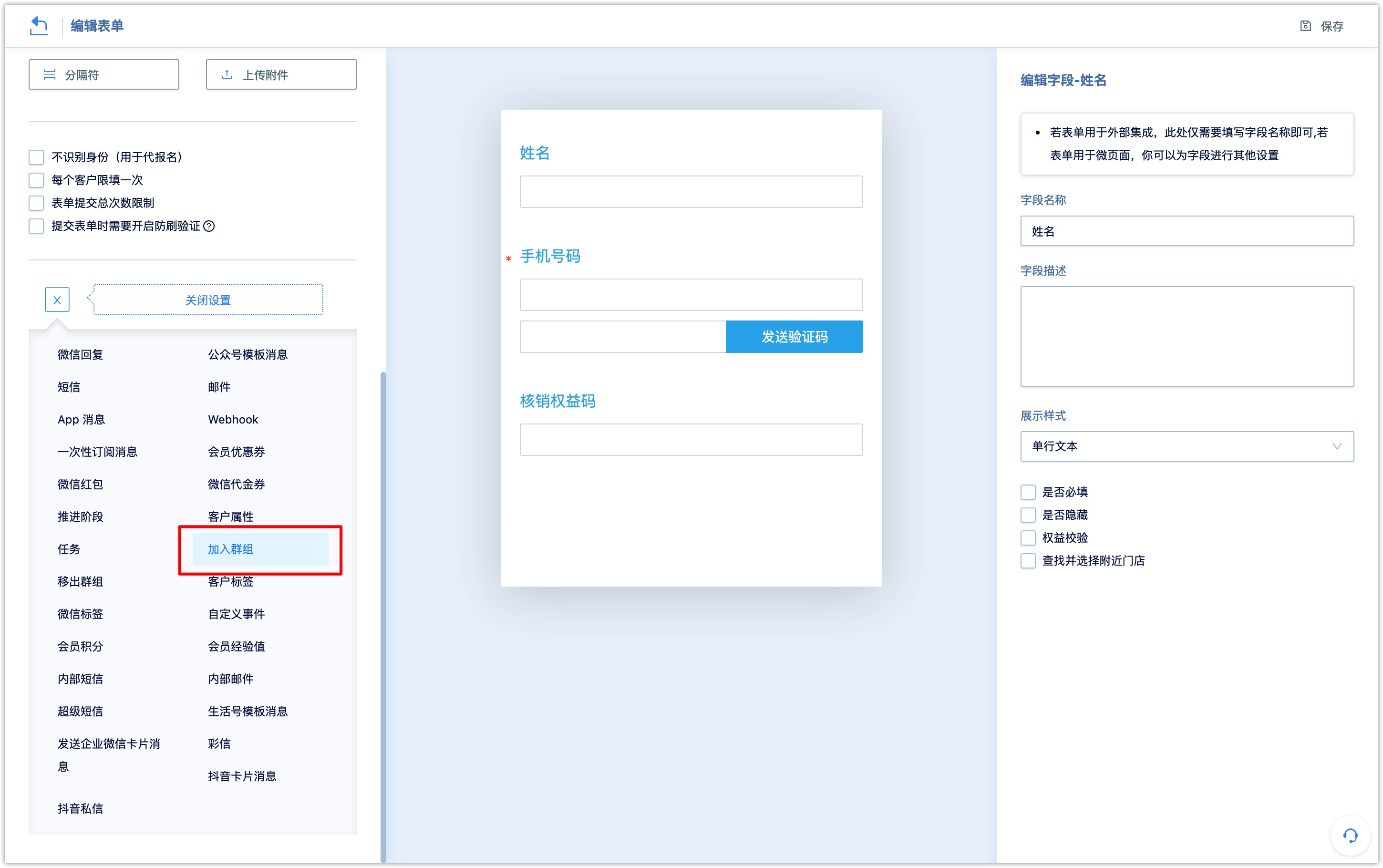This screenshot has width=1383, height=868.
Task: Select 发送企业微信卡片消息 action
Action: pyautogui.click(x=109, y=755)
